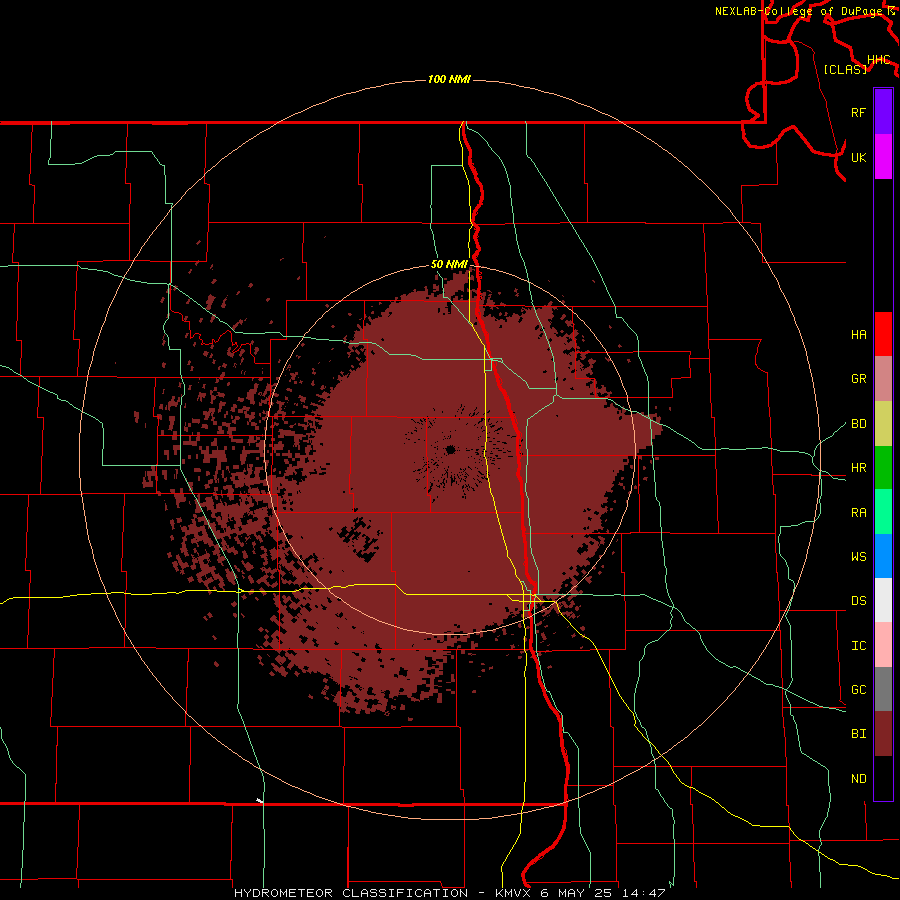
Task: Click the HA red legend swatch
Action: (883, 334)
